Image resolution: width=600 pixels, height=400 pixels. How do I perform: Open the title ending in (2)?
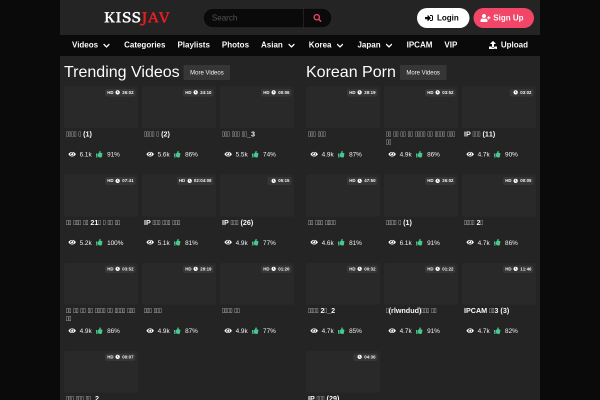157,134
